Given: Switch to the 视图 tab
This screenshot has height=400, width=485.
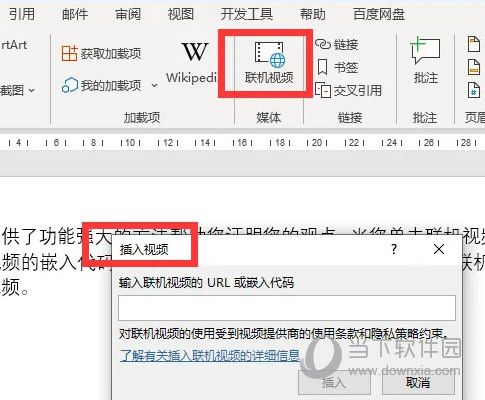Looking at the screenshot, I should coord(181,14).
